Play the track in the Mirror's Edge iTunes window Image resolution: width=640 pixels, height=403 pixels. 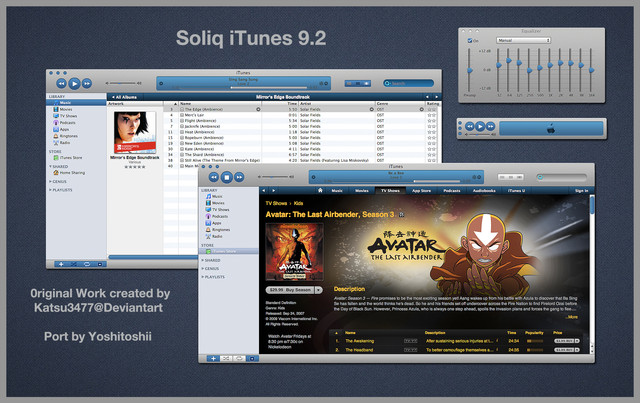coord(74,84)
